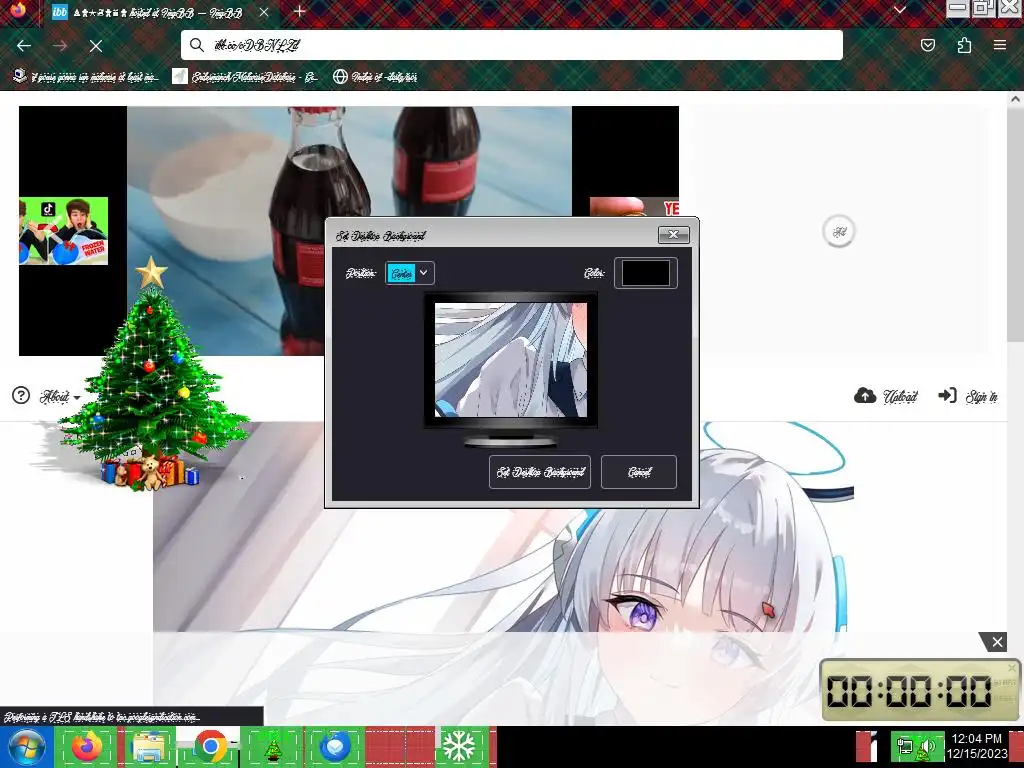Image resolution: width=1024 pixels, height=768 pixels.
Task: Click the anime girl hosted image
Action: pyautogui.click(x=503, y=575)
